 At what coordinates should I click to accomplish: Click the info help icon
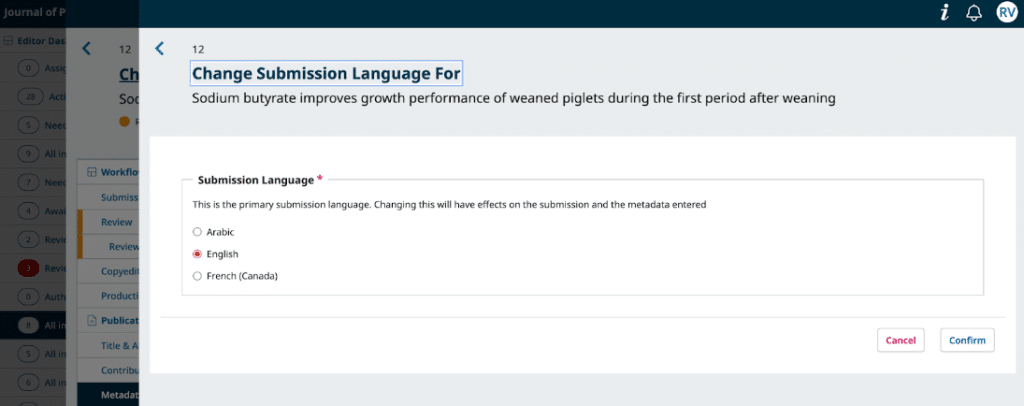(944, 13)
